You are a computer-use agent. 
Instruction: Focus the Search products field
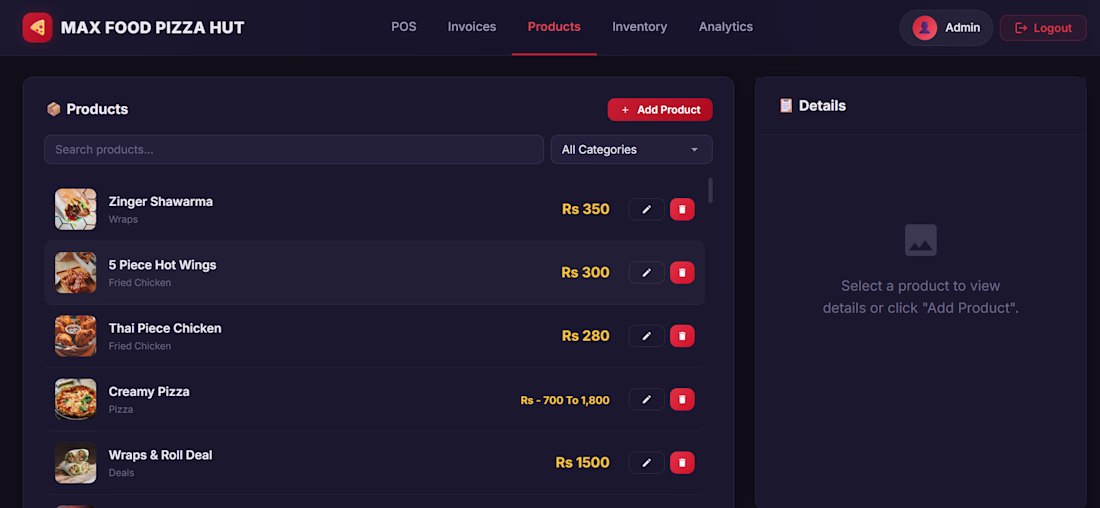tap(294, 149)
